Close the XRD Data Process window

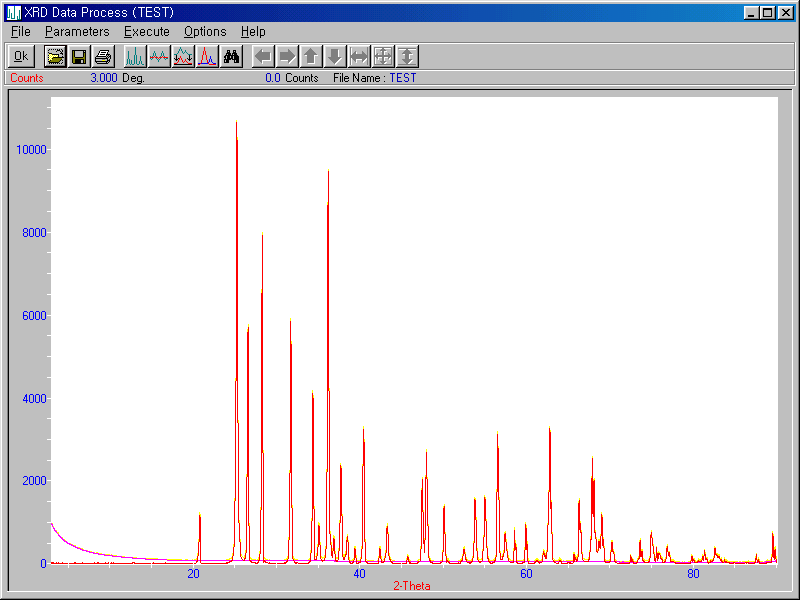click(786, 13)
